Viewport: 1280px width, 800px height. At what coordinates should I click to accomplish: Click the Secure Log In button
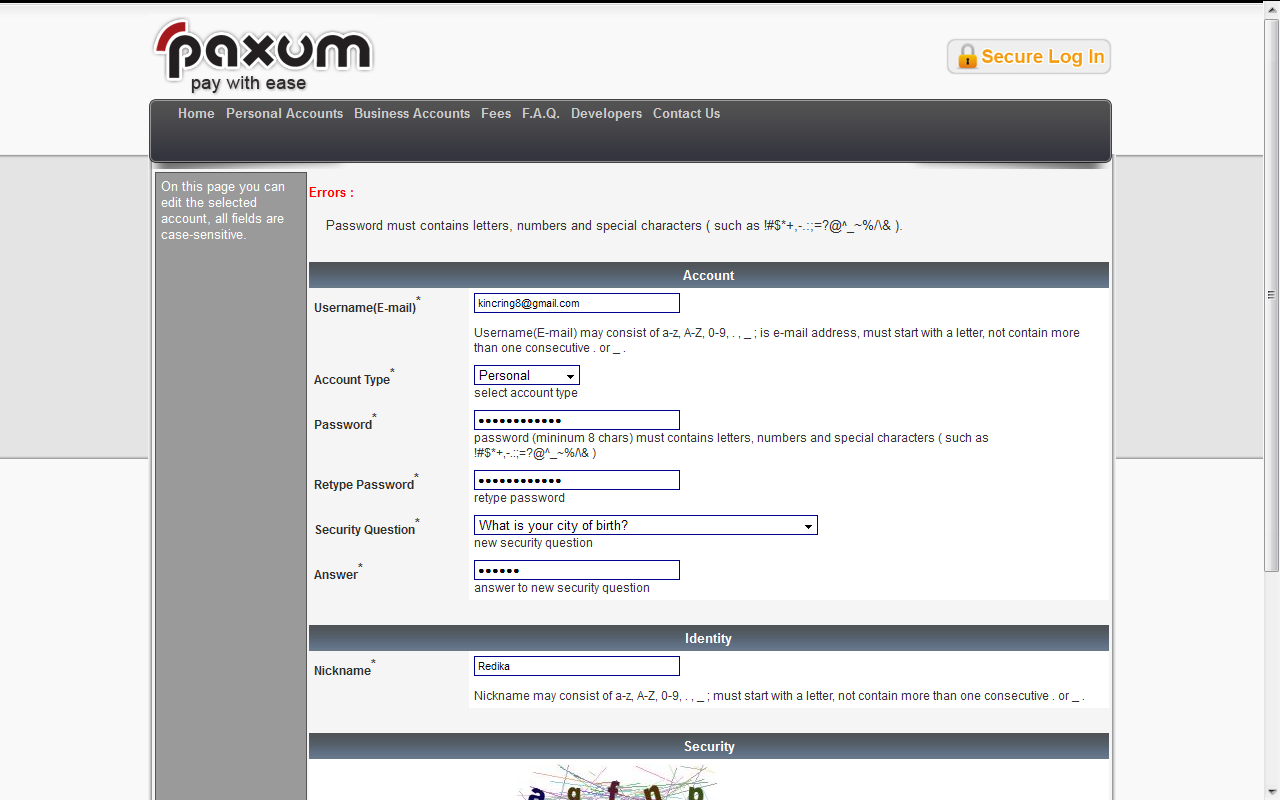tap(1028, 56)
